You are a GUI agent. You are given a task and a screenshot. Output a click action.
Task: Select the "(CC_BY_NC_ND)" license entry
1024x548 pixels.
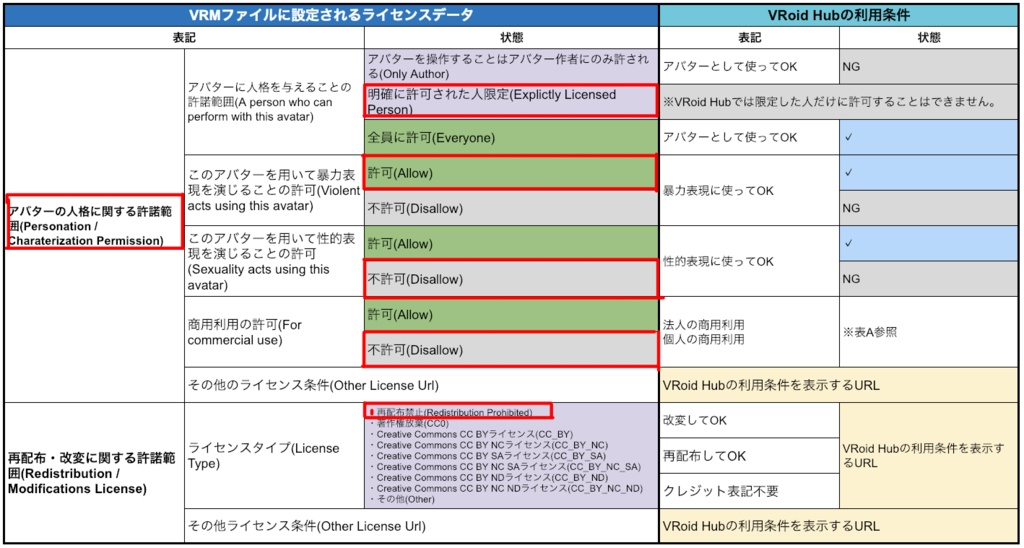(x=505, y=489)
